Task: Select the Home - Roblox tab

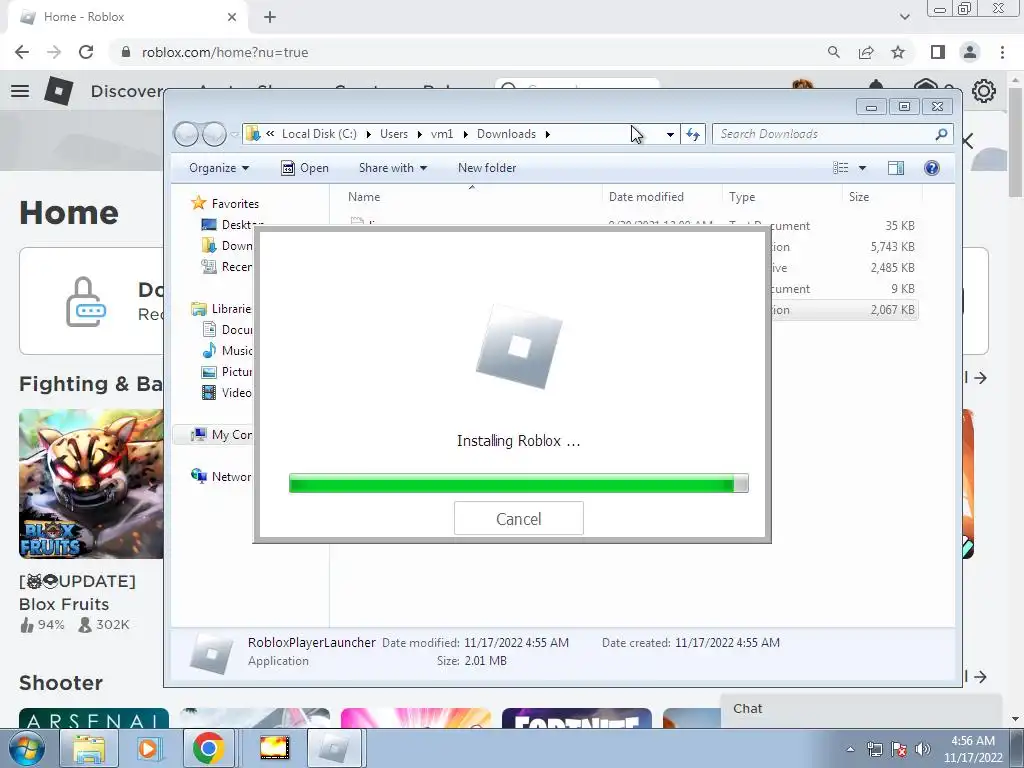Action: click(x=128, y=17)
